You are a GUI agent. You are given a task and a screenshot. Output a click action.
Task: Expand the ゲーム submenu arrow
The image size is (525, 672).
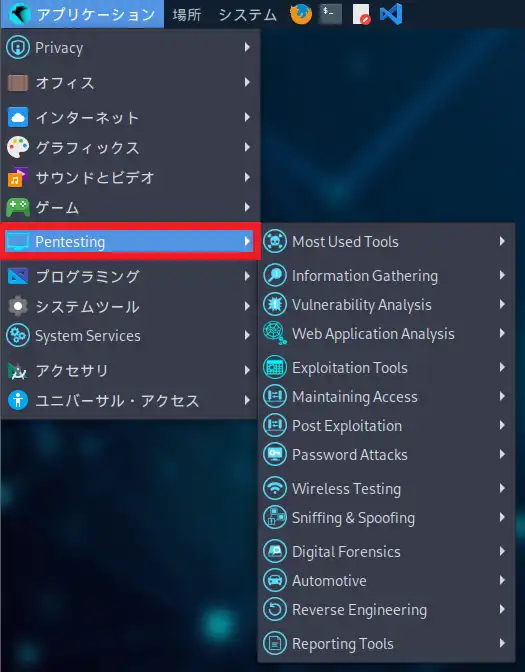pyautogui.click(x=247, y=207)
